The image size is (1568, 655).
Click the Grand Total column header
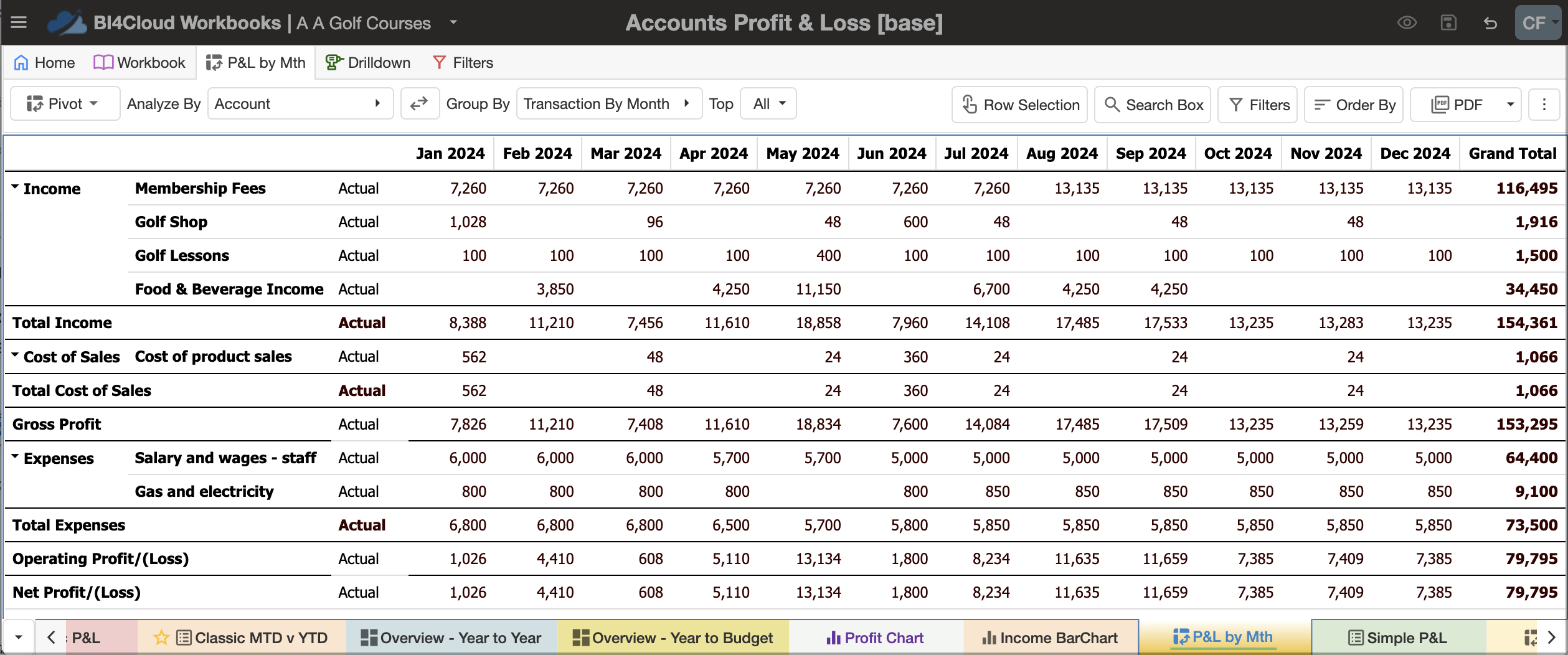[x=1513, y=154]
